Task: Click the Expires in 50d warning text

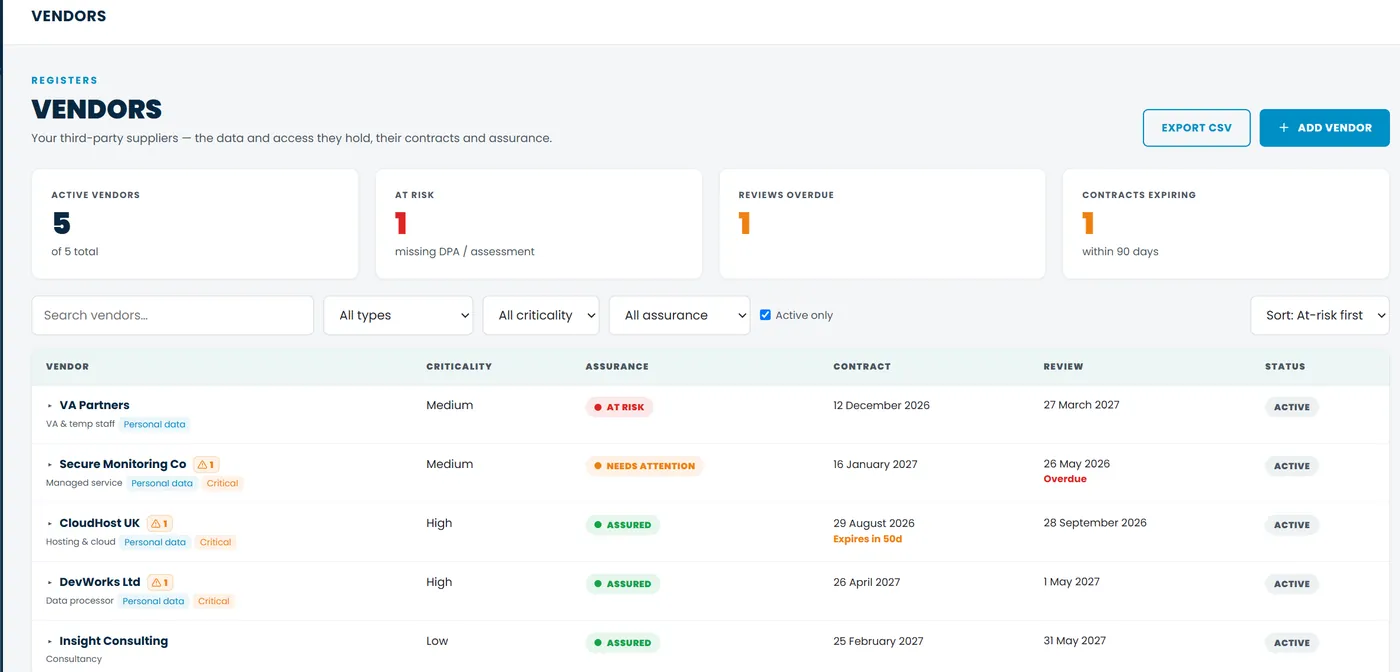Action: 868,539
